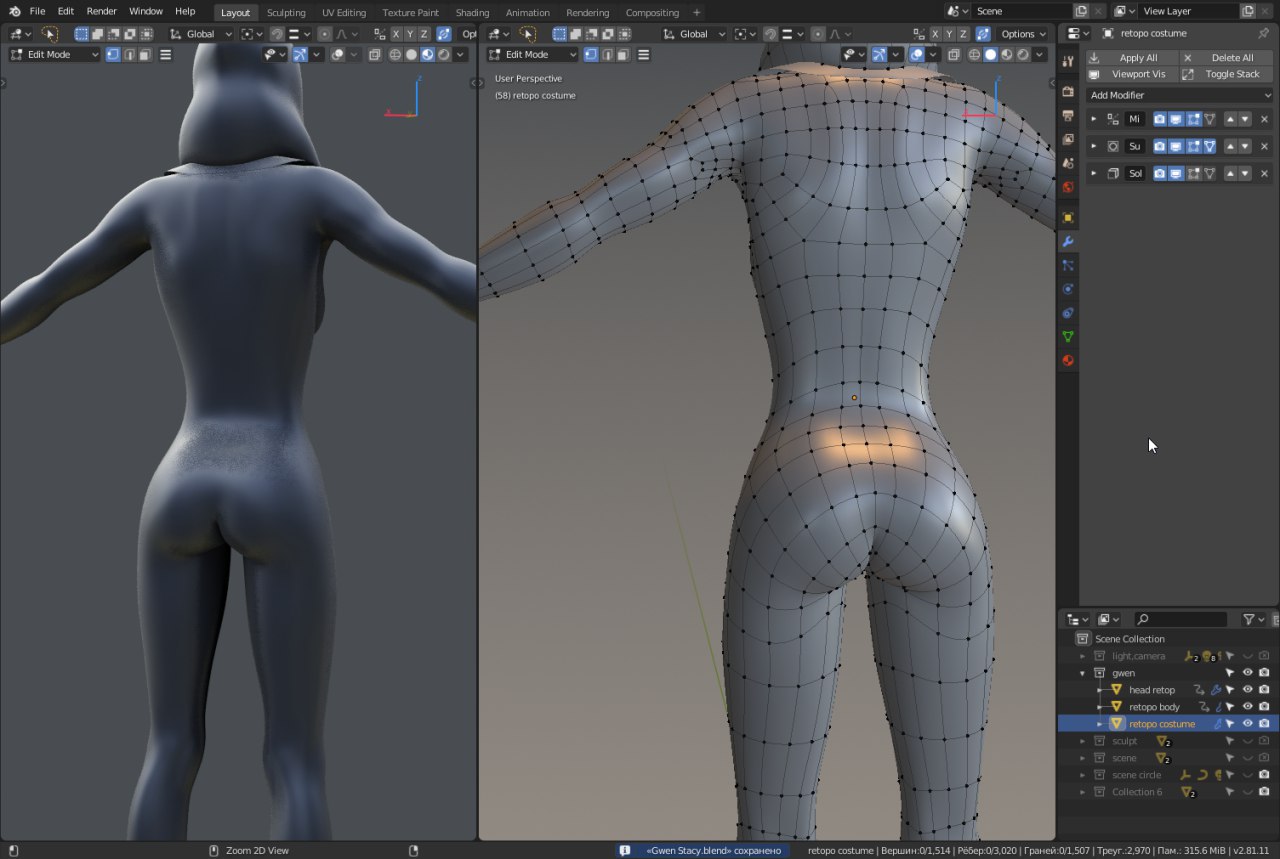Open the Render menu
The width and height of the screenshot is (1280, 859).
point(102,11)
